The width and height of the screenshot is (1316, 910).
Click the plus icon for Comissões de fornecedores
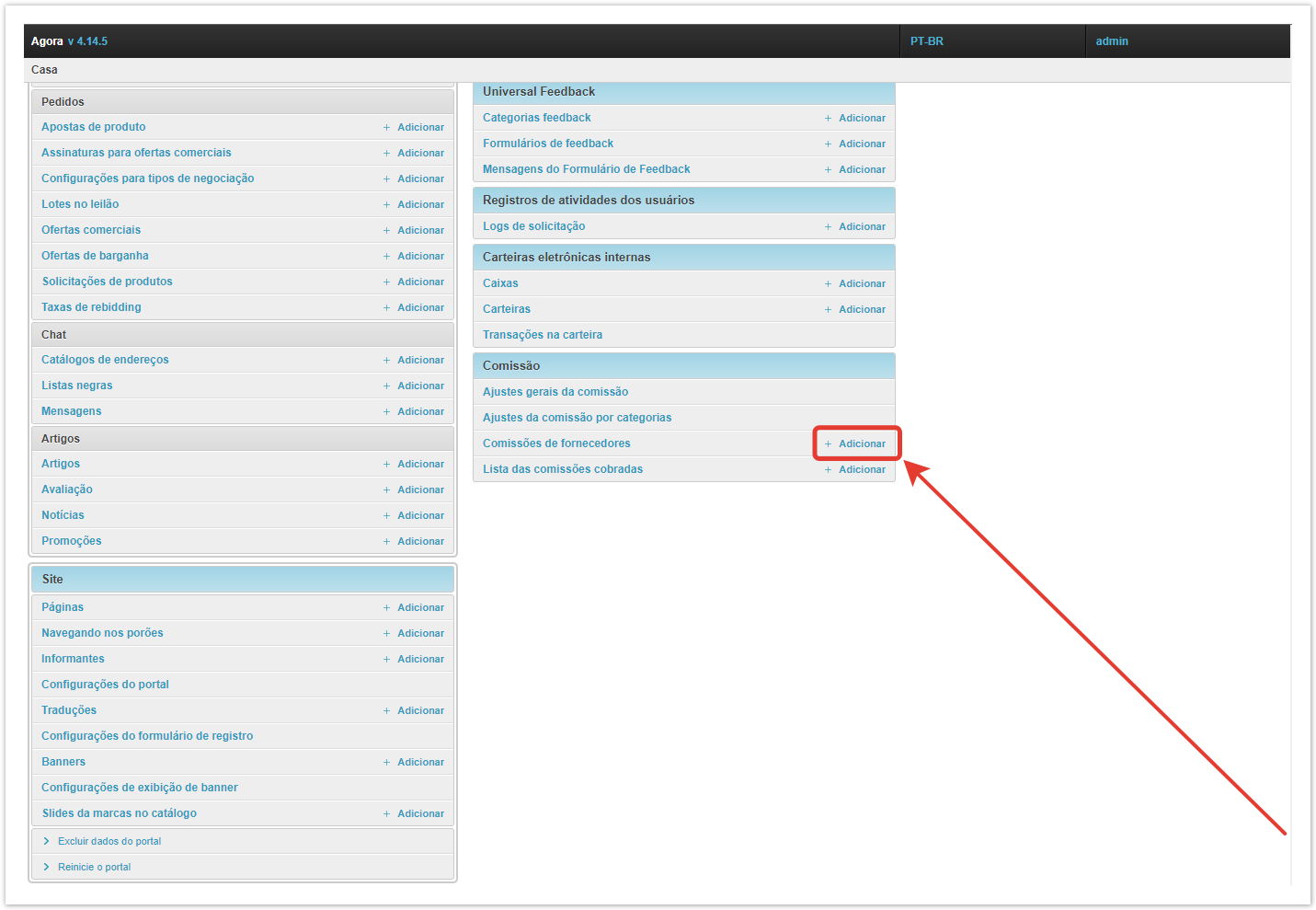pyautogui.click(x=828, y=444)
